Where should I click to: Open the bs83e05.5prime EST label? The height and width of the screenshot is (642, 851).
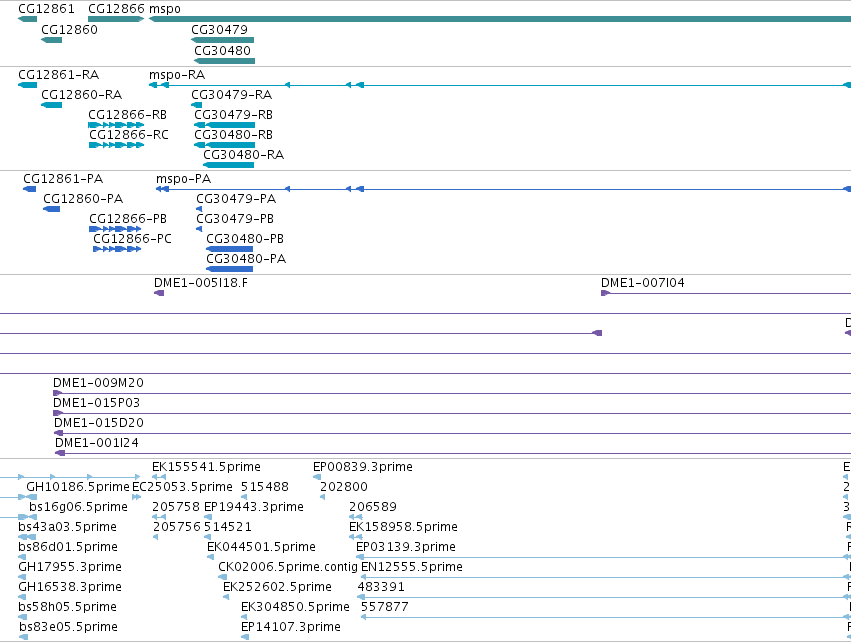[68, 627]
